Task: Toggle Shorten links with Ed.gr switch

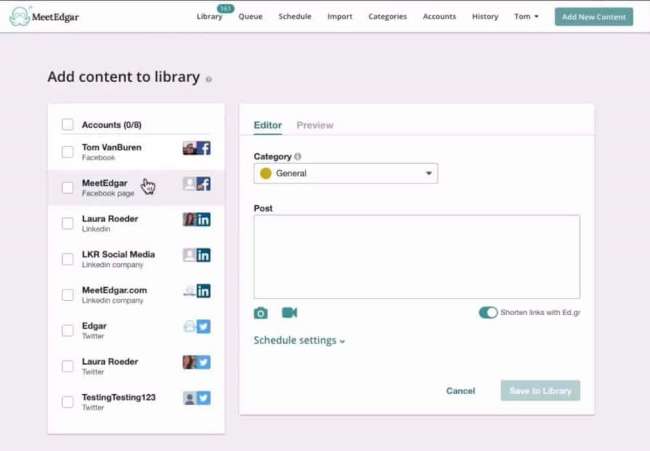Action: click(x=488, y=313)
